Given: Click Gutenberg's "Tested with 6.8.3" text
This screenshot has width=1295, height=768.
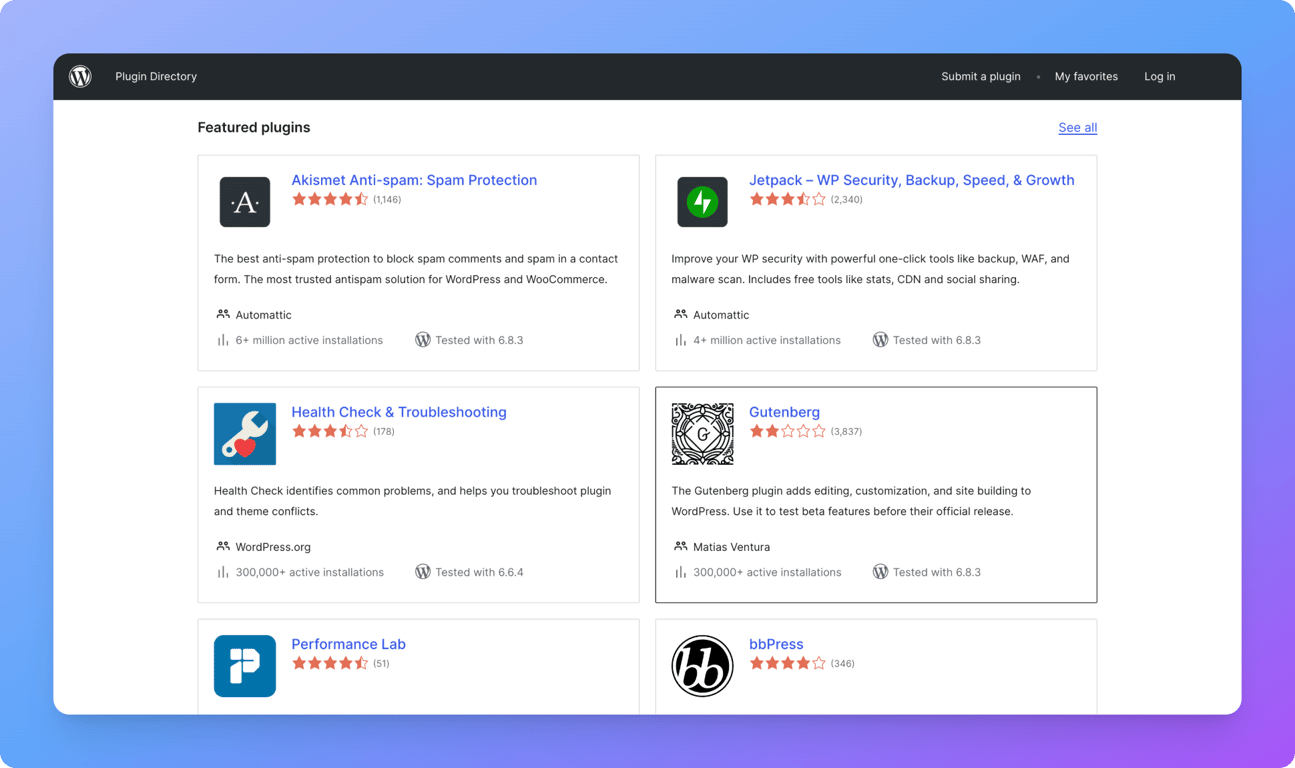Looking at the screenshot, I should [937, 573].
